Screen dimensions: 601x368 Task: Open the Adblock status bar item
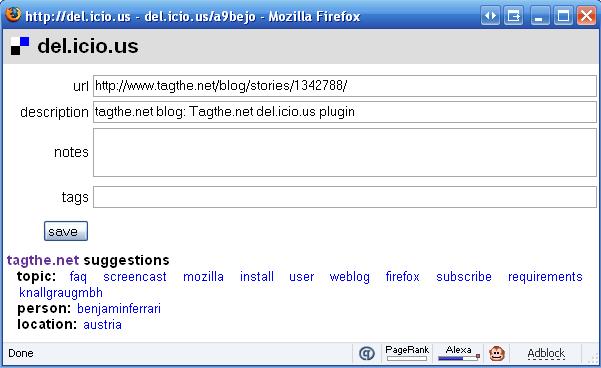546,353
